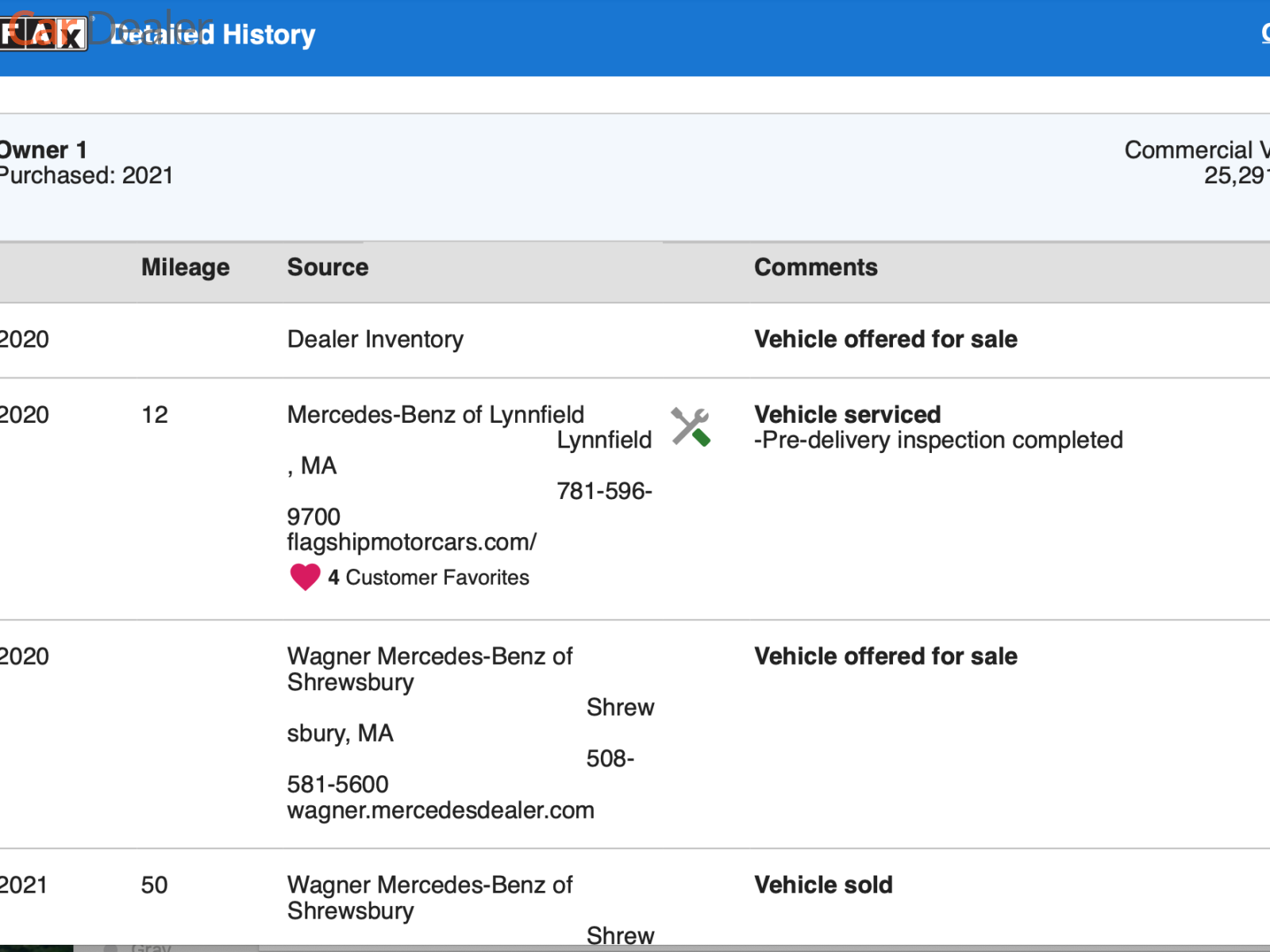Click "Wagner Mercedes-Benz of Shrewsbury" in the 2020 row
The width and height of the screenshot is (1270, 952).
click(429, 670)
